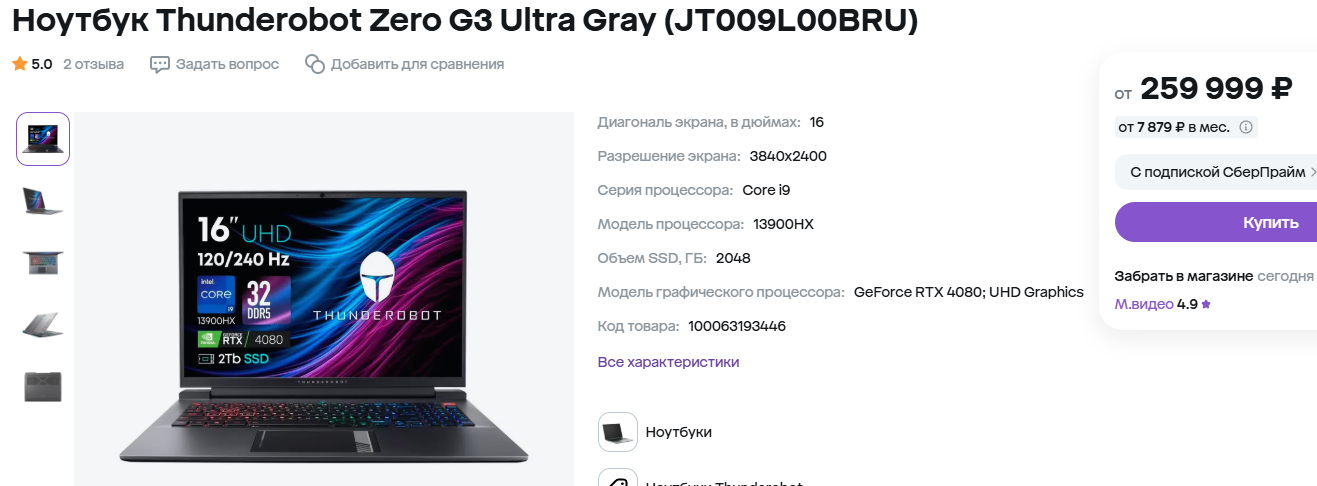The image size is (1317, 486).
Task: Expand the С подпиской СберПрайм chevron
Action: 1312,172
